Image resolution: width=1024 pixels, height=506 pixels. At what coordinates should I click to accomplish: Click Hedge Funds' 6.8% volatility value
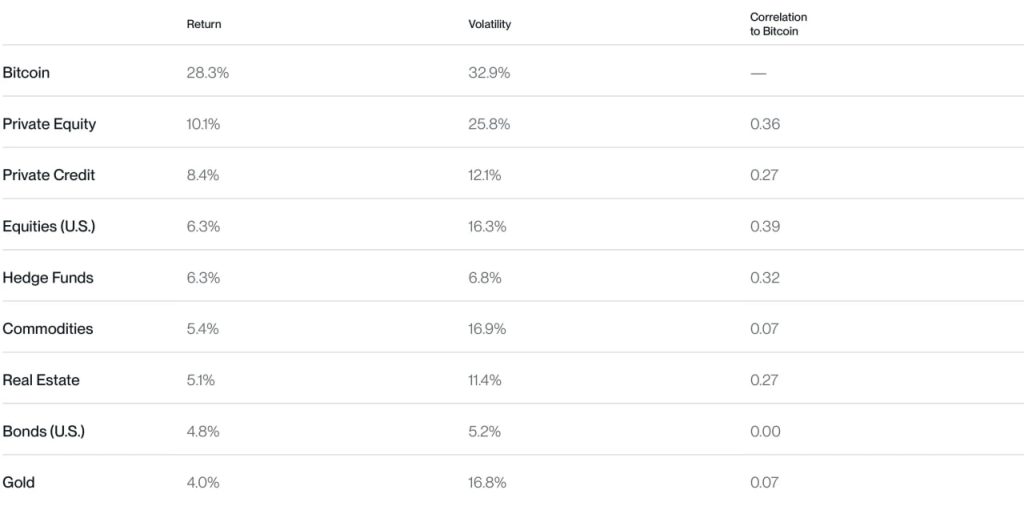click(485, 277)
